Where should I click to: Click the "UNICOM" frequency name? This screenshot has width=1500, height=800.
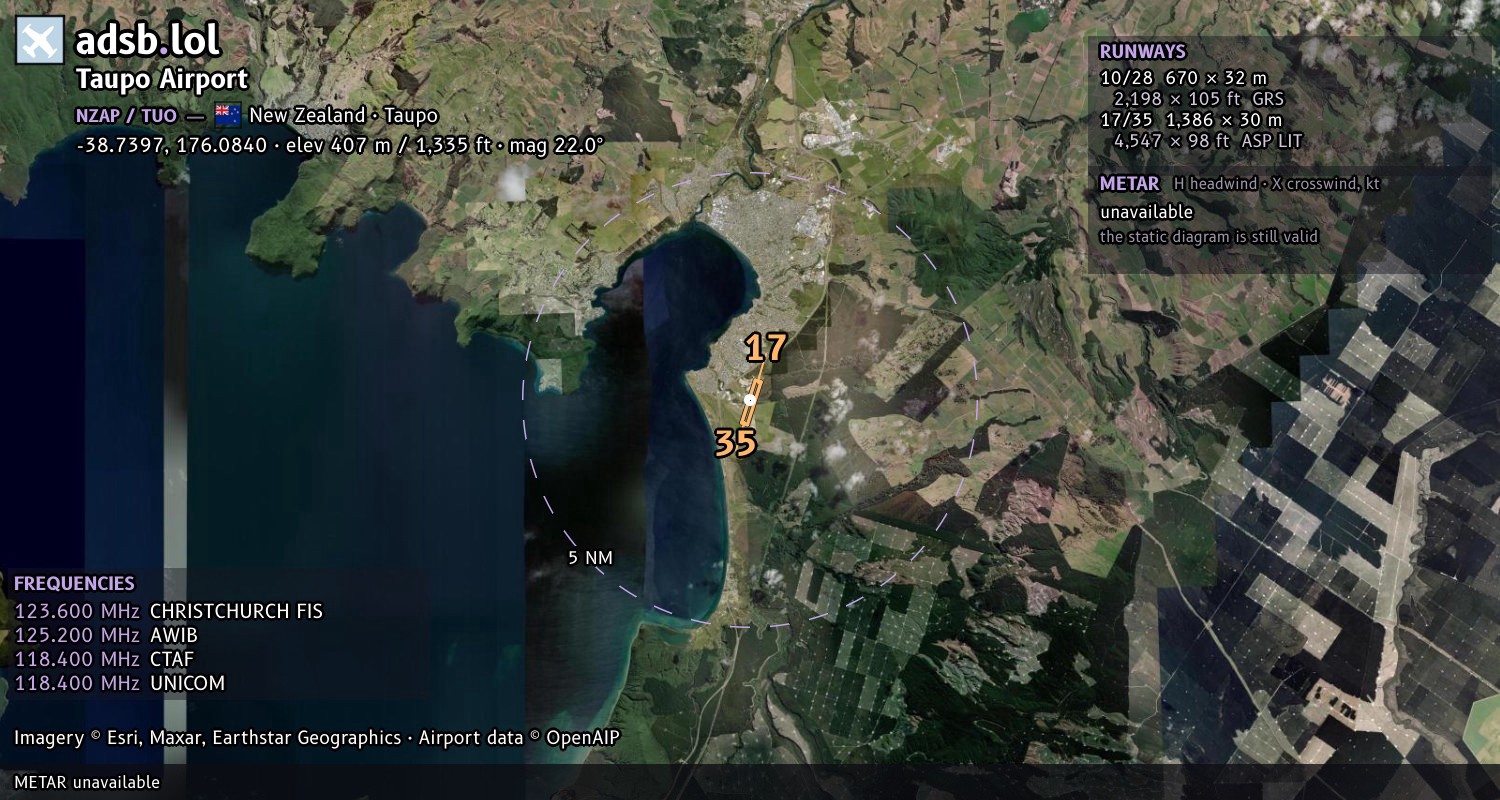pyautogui.click(x=187, y=683)
